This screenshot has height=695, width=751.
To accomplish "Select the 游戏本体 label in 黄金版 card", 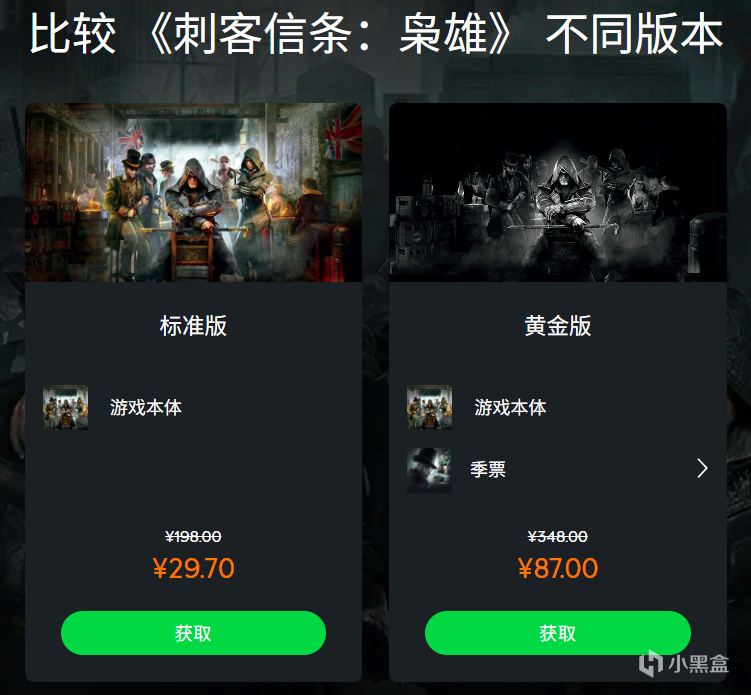I will coord(510,408).
